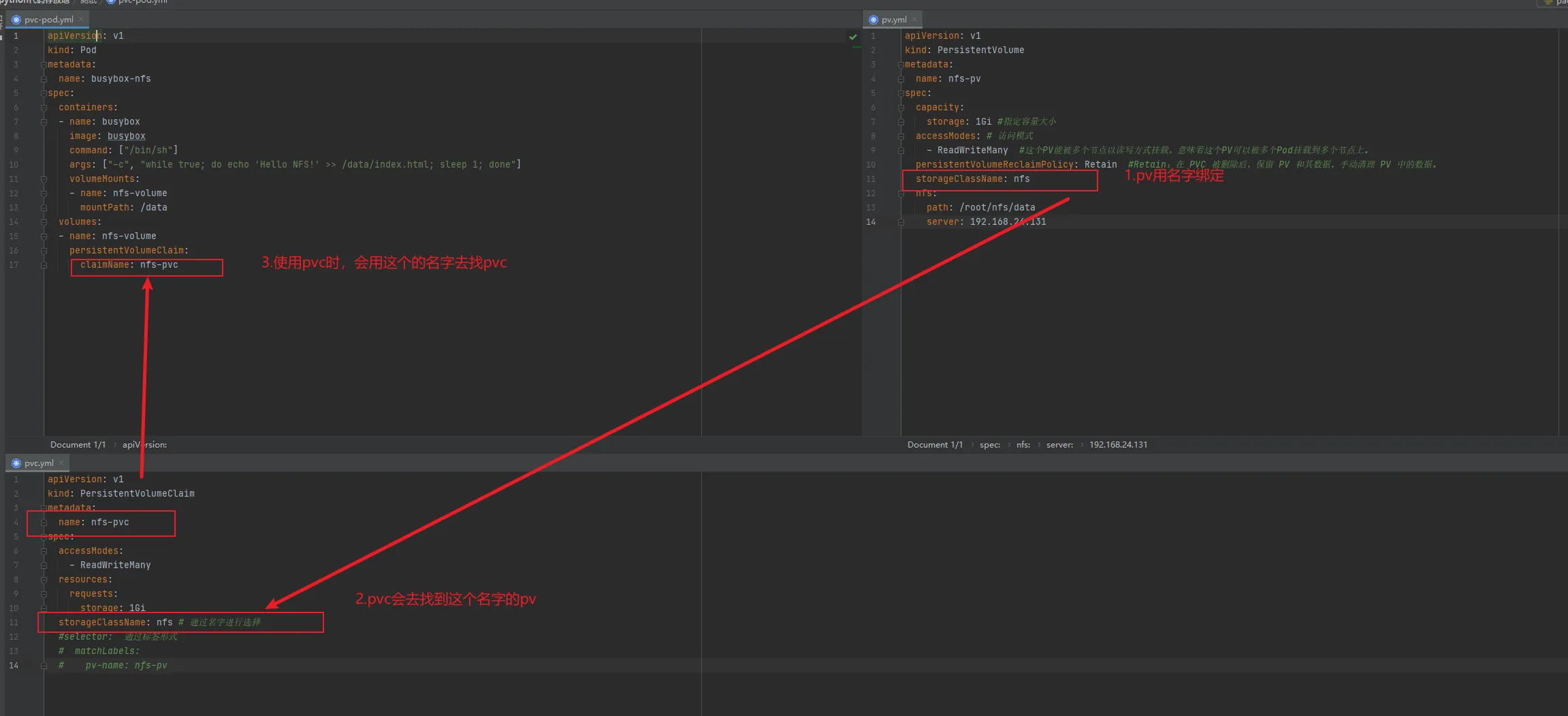Viewport: 1568px width, 716px height.
Task: Click the command ["/bin/sh"] line
Action: (123, 151)
